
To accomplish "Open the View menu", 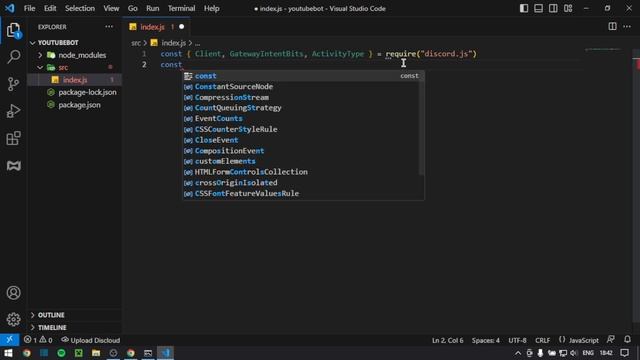I will pos(111,8).
